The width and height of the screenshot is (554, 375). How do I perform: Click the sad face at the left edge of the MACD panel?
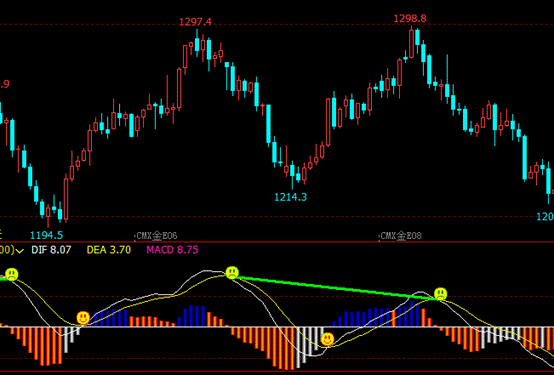coord(12,274)
